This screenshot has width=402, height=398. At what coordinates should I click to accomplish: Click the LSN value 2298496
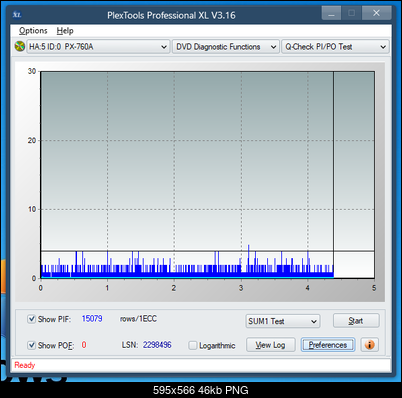(x=157, y=345)
